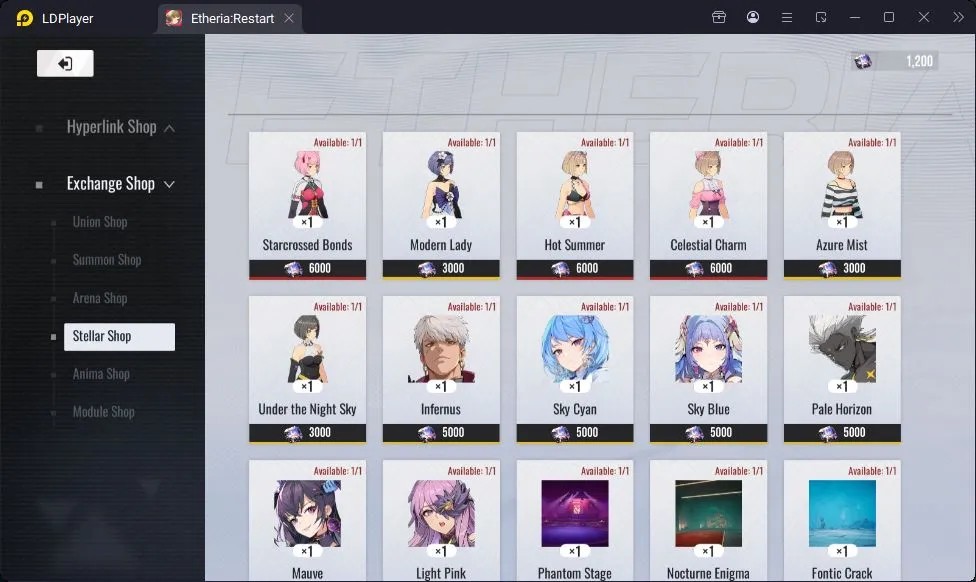976x582 pixels.
Task: Buy Azure Mist for 3000
Action: [842, 269]
